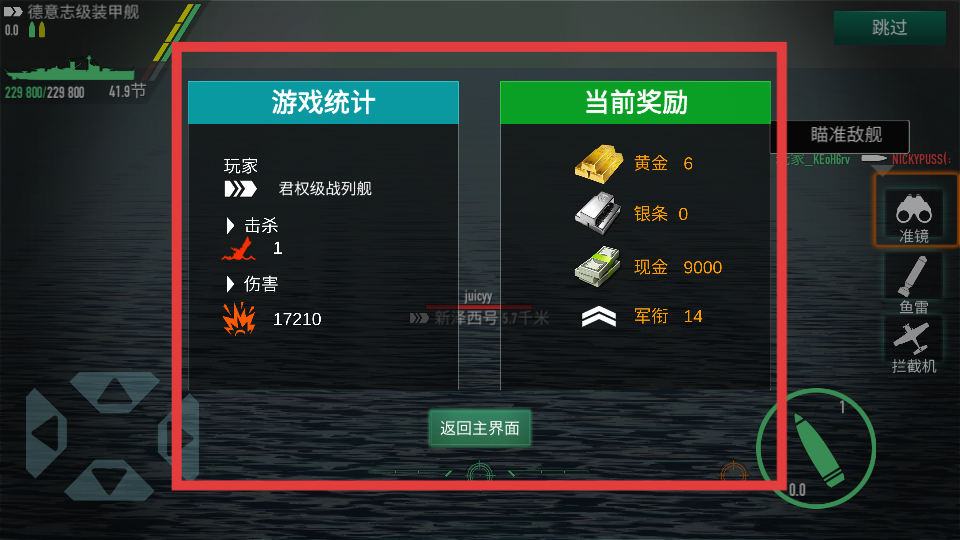Click the silver bar 银条 icon
960x540 pixels.
pyautogui.click(x=598, y=214)
